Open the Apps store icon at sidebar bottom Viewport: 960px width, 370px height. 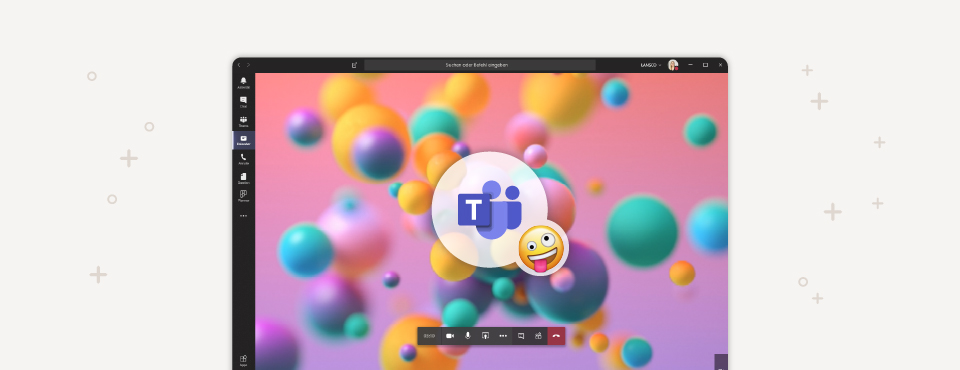[x=244, y=361]
